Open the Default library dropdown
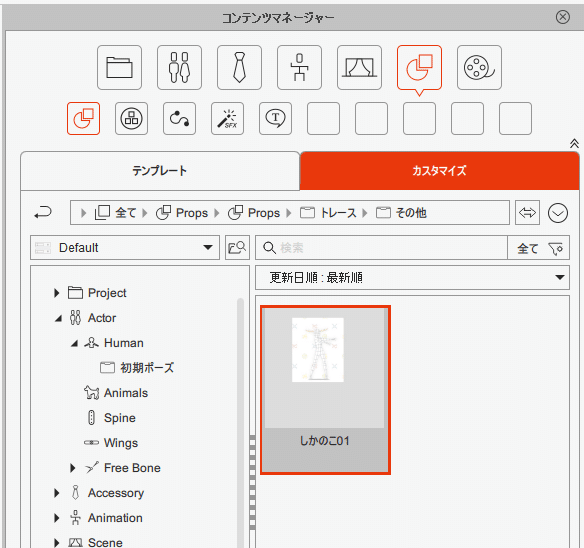The height and width of the screenshot is (548, 584). click(125, 247)
